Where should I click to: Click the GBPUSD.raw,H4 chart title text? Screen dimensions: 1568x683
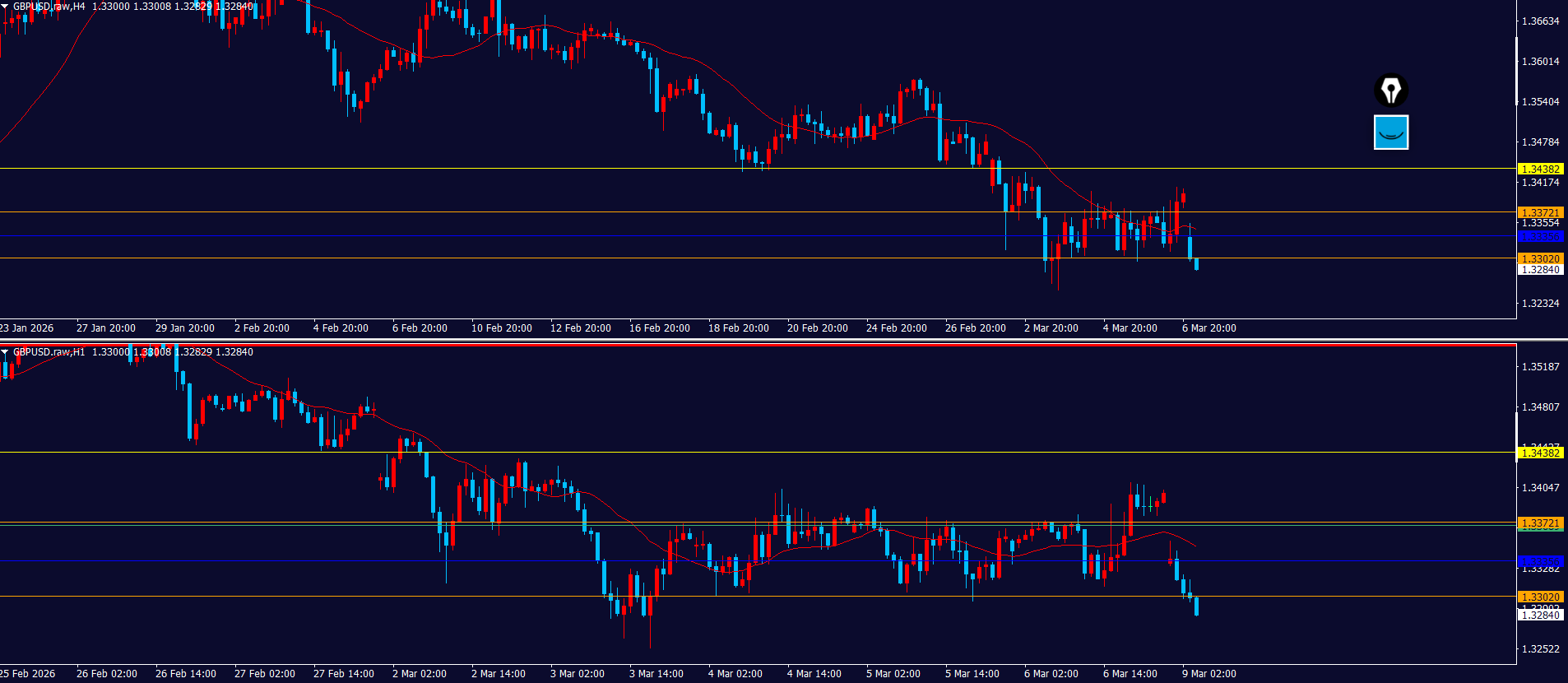click(49, 7)
